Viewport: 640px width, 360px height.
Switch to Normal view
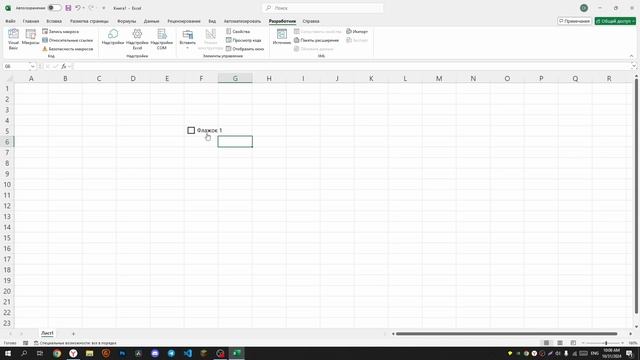tap(546, 343)
